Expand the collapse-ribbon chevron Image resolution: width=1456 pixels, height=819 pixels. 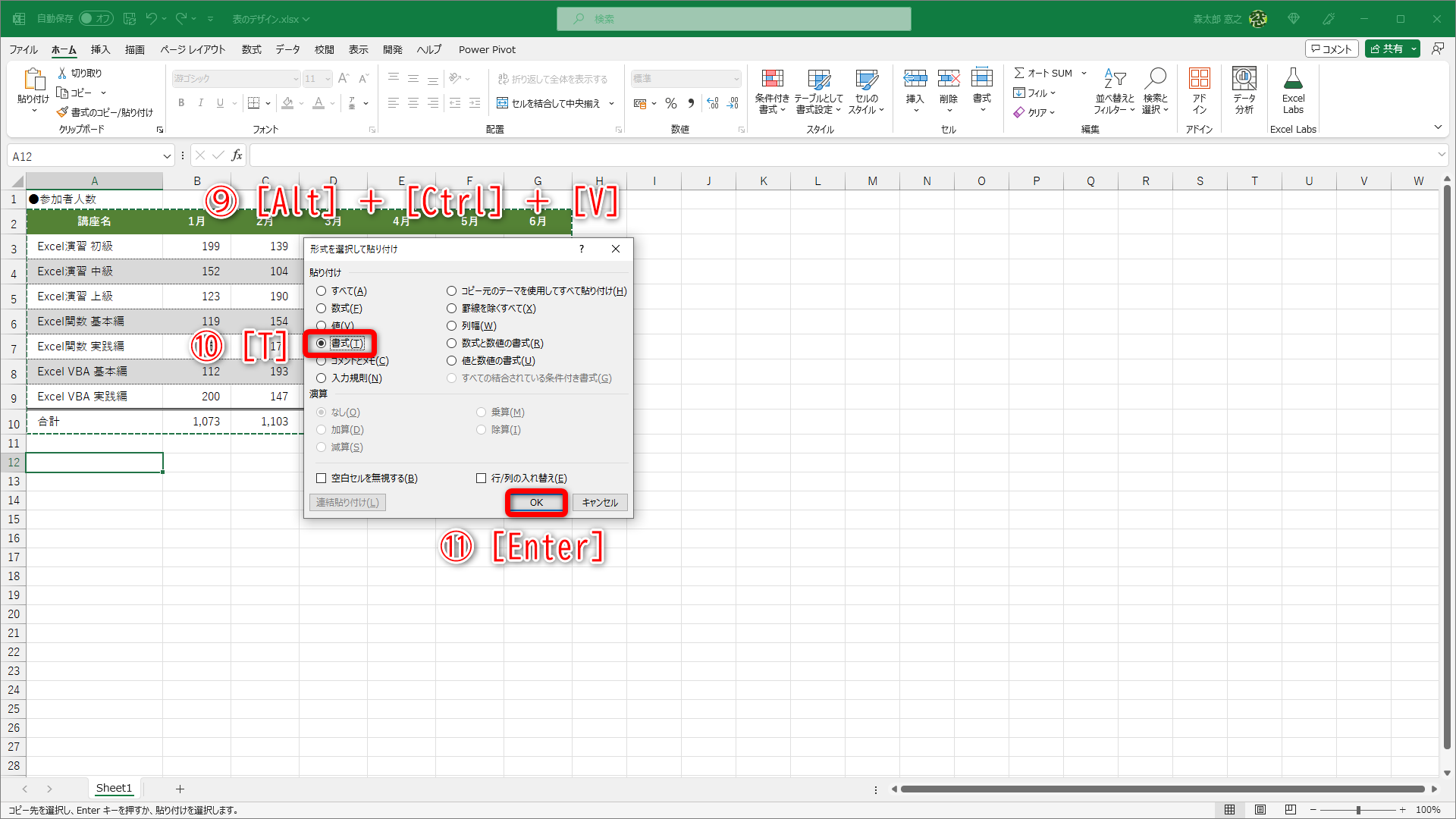1438,127
